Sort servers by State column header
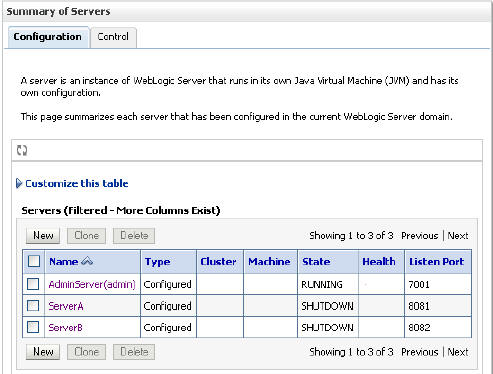Screen dimensions: 493x374 pyautogui.click(x=316, y=261)
